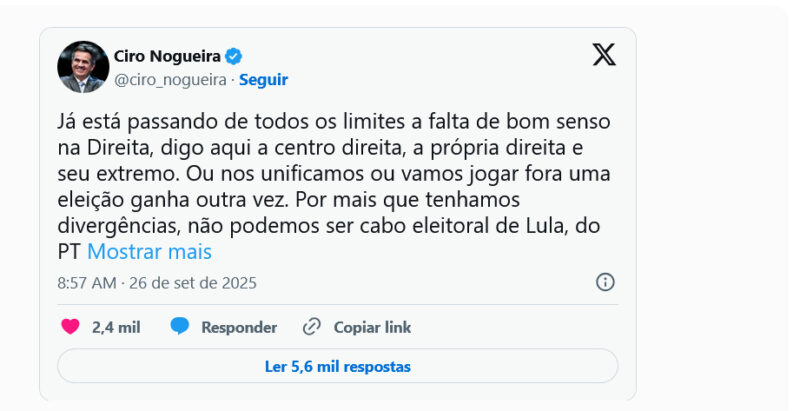Select the Copiar link label
The height and width of the screenshot is (411, 800).
[372, 327]
